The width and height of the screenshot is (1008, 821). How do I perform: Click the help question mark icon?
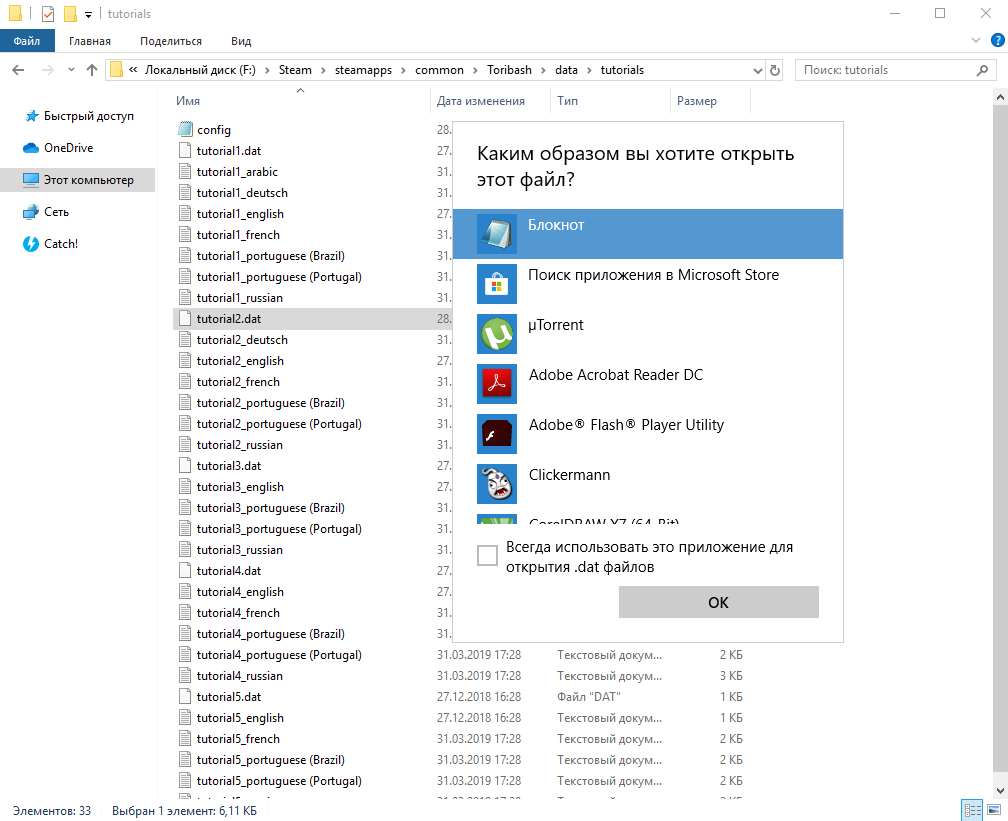[998, 41]
